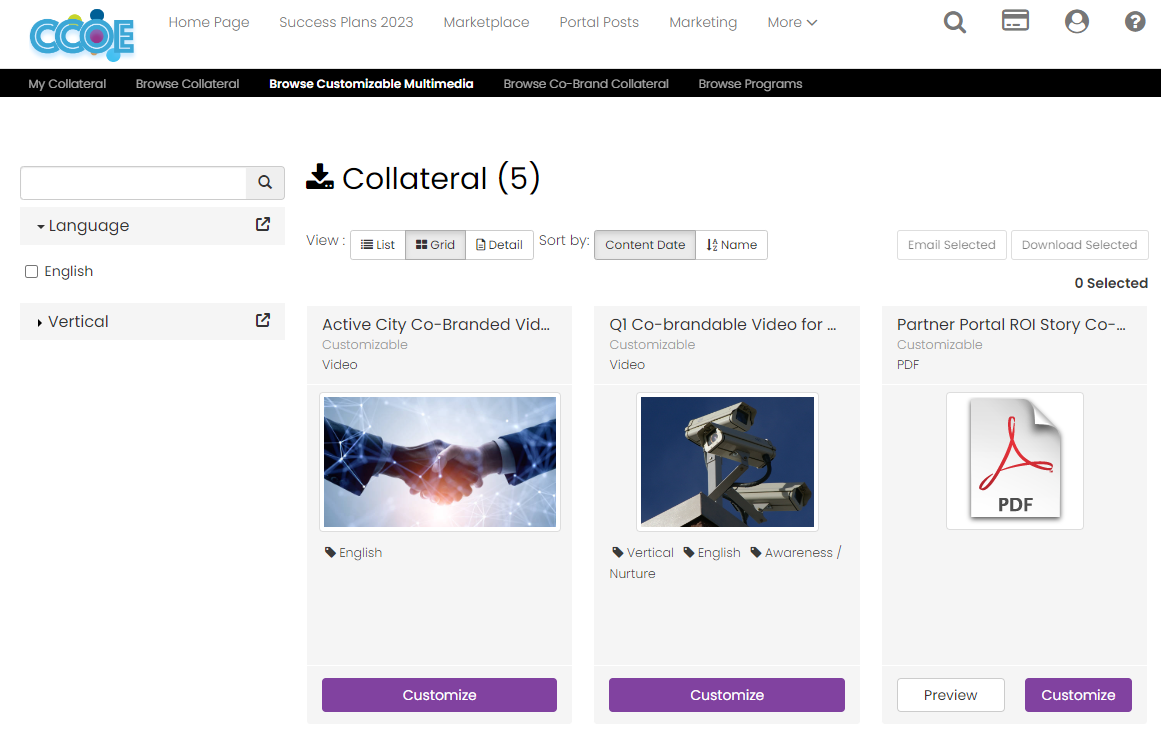Image resolution: width=1161 pixels, height=739 pixels.
Task: Open the More dropdown menu
Action: [791, 22]
